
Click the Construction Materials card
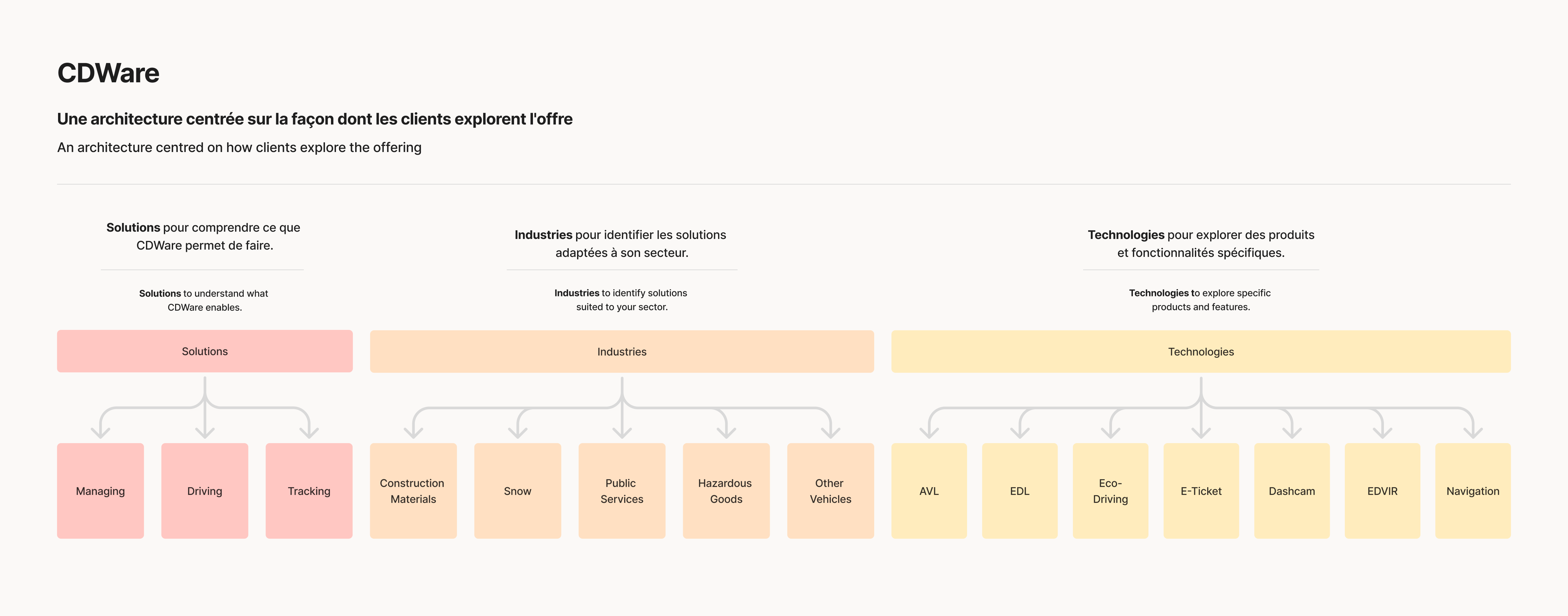pos(413,491)
